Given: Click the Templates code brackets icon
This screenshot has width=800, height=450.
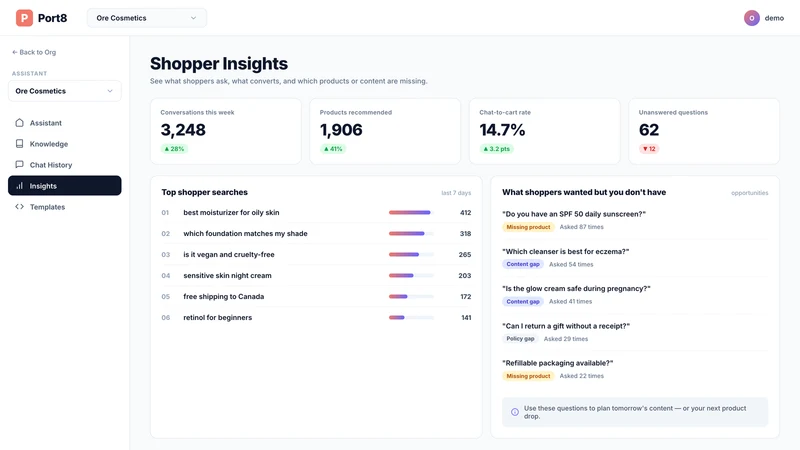Looking at the screenshot, I should [19, 207].
